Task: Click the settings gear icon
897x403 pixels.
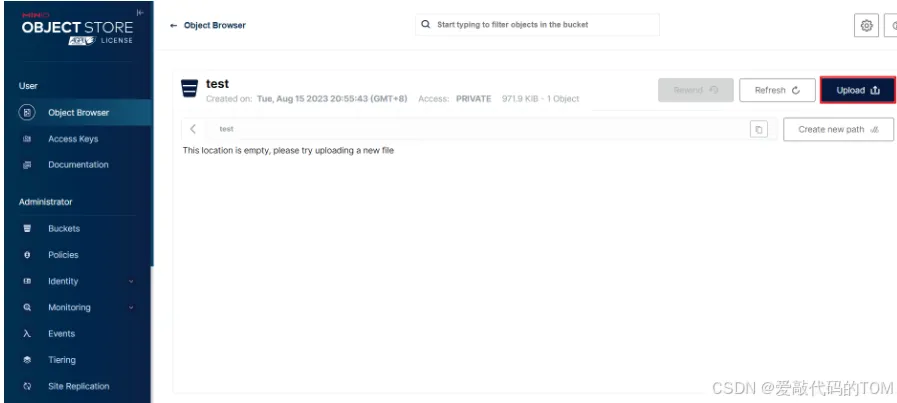Action: 866,26
